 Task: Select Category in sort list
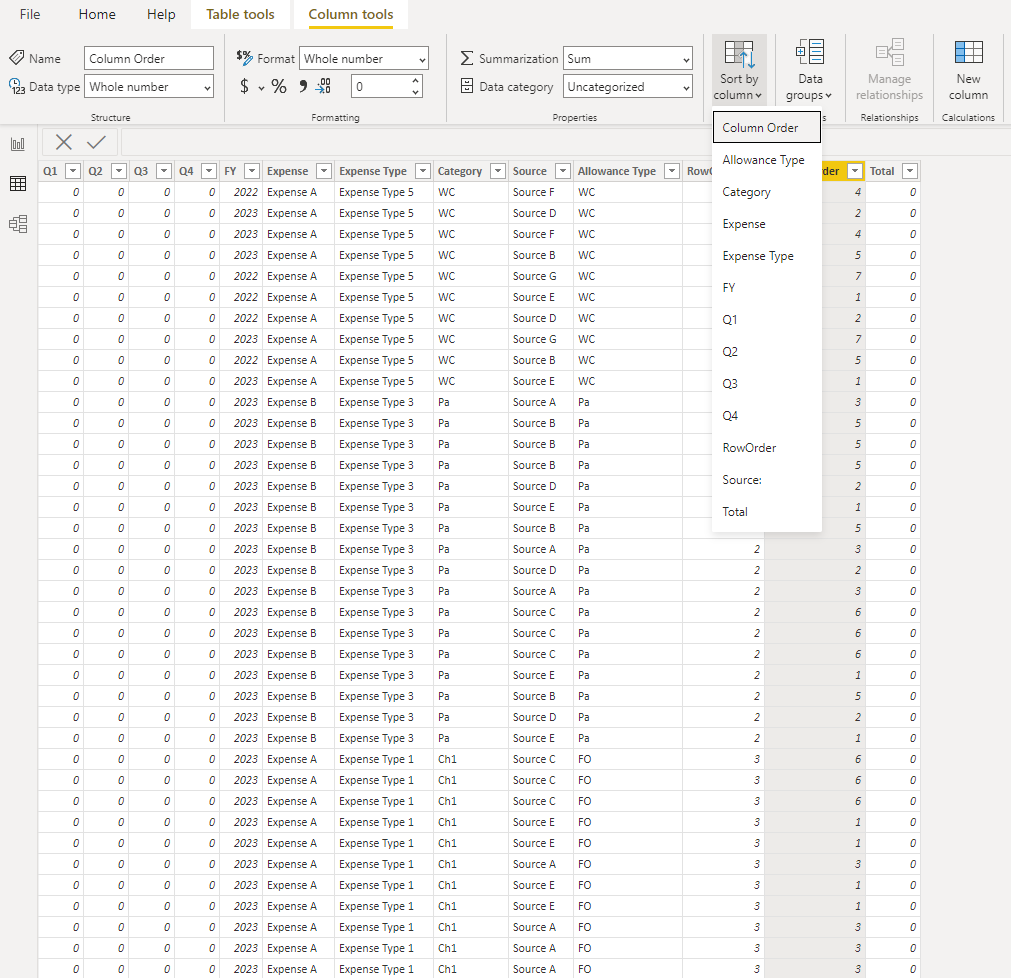[767, 191]
